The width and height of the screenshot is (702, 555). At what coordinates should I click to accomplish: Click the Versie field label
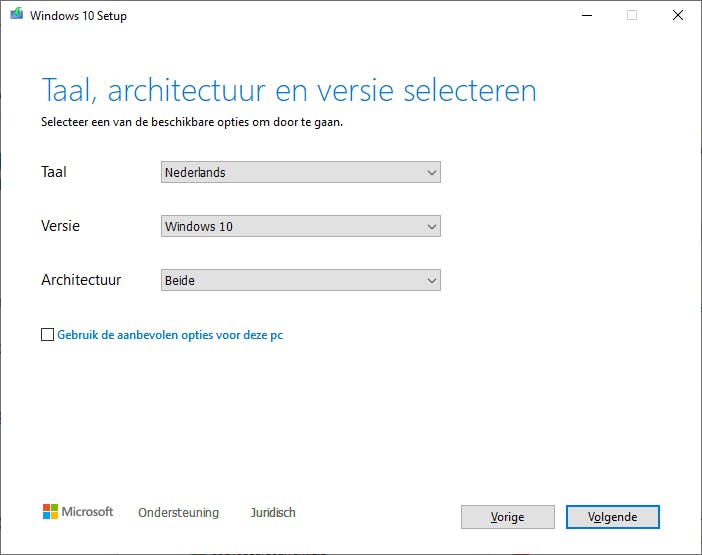[x=60, y=226]
